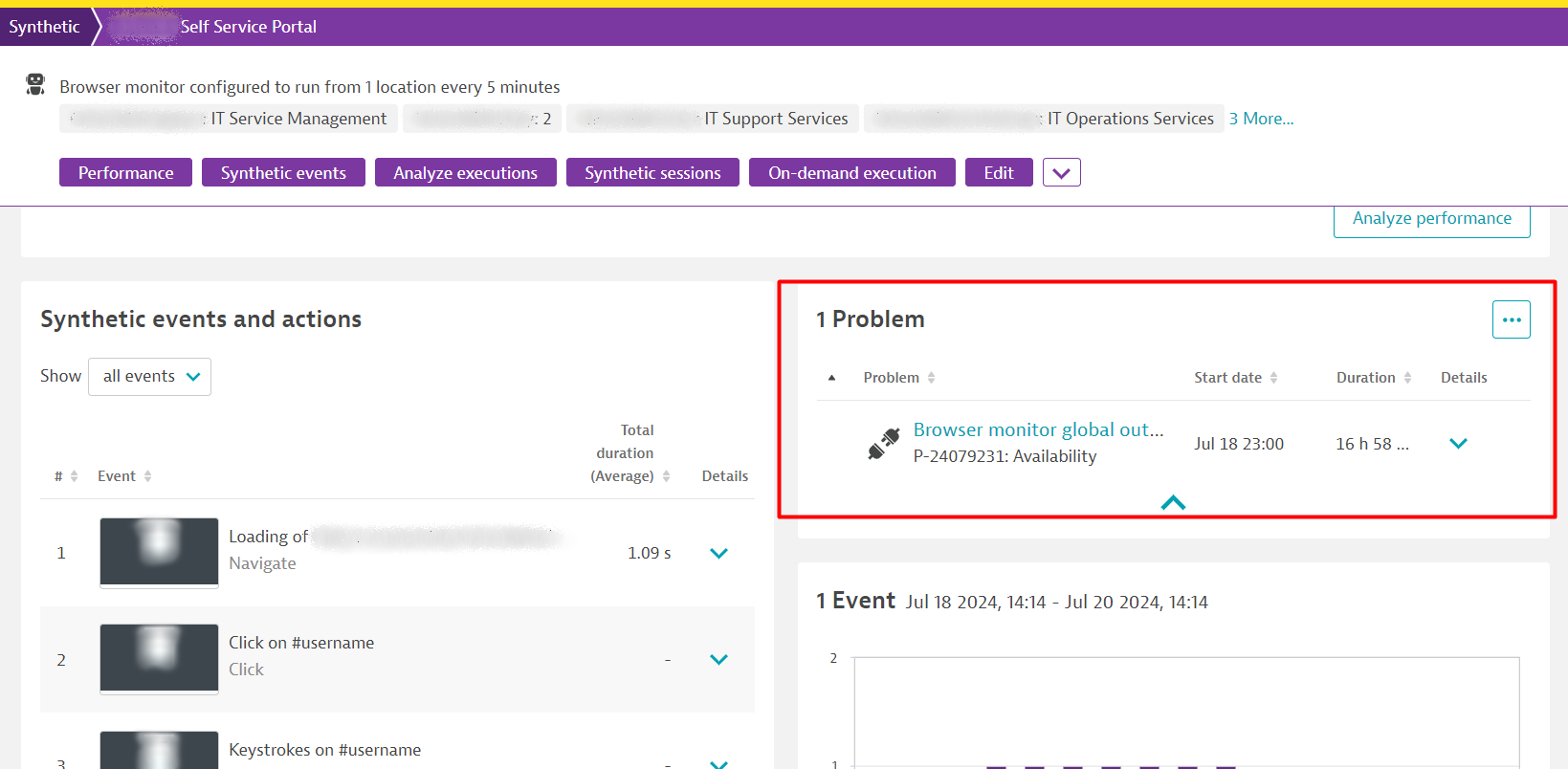Open the first event screenshot thumbnail

pos(159,552)
